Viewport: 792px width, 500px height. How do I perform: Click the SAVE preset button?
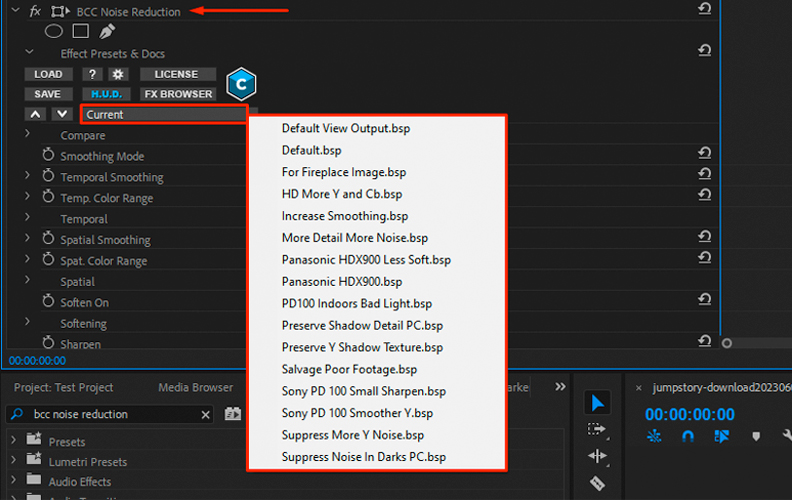click(47, 94)
